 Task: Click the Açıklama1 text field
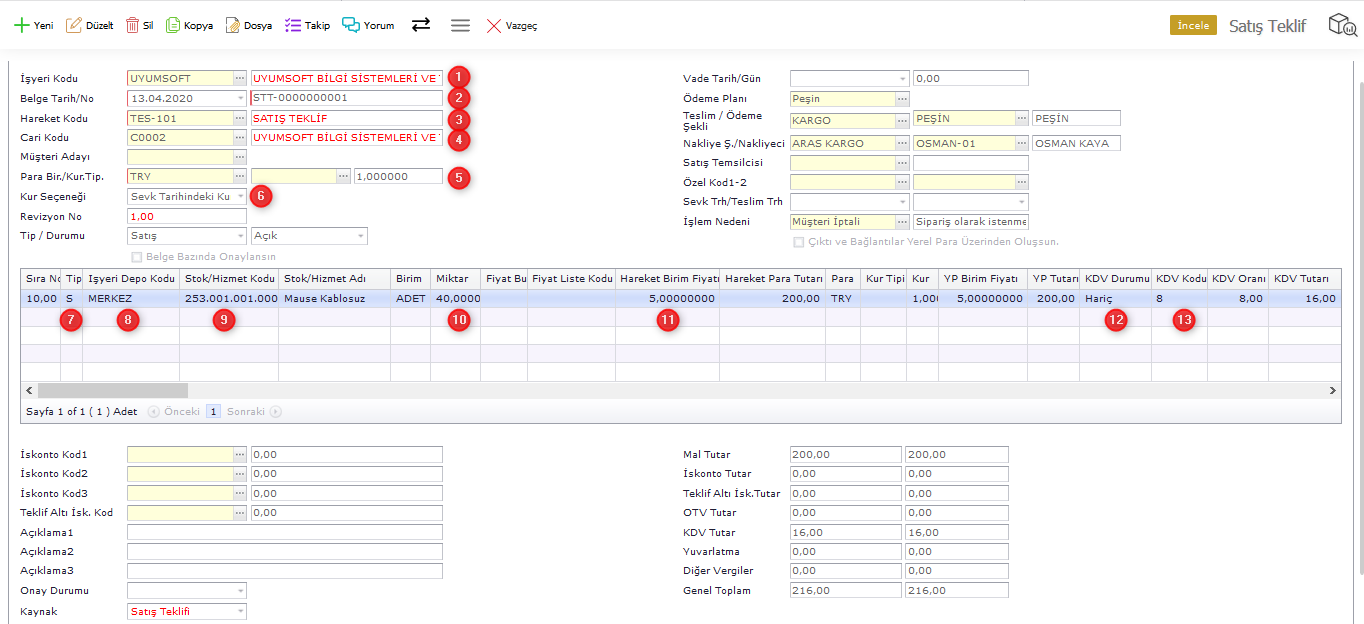click(284, 532)
